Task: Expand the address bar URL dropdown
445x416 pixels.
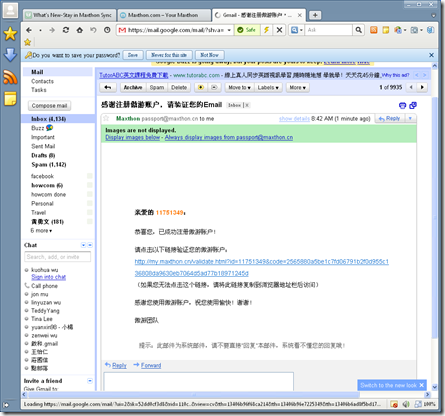Action: [x=229, y=30]
